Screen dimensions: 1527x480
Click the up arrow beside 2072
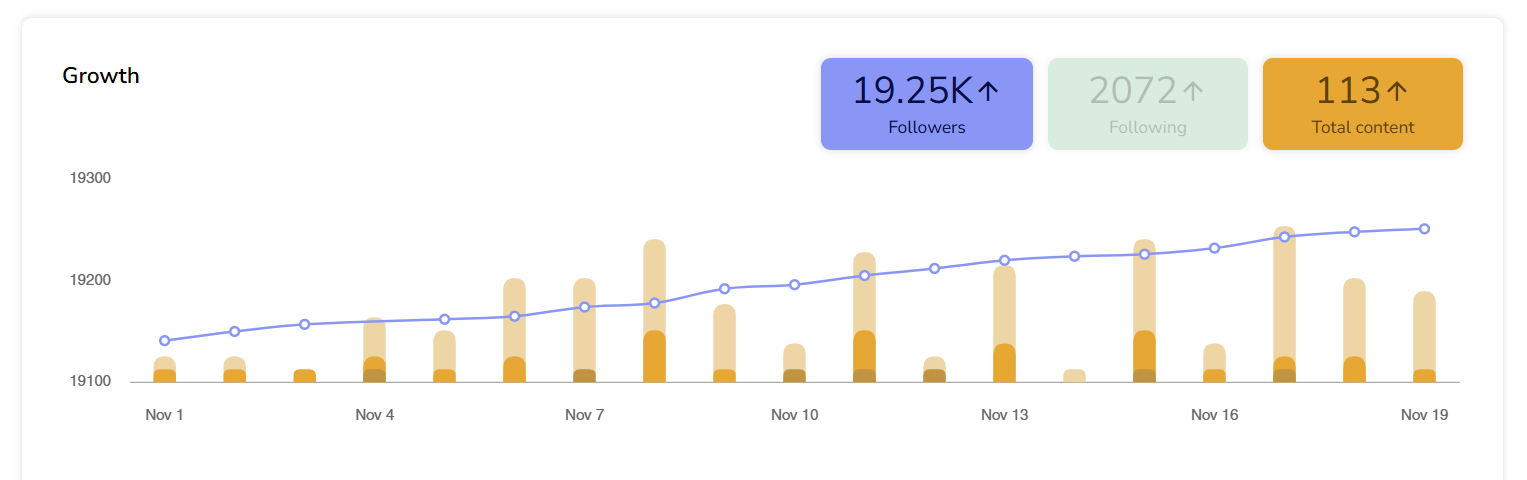1192,92
